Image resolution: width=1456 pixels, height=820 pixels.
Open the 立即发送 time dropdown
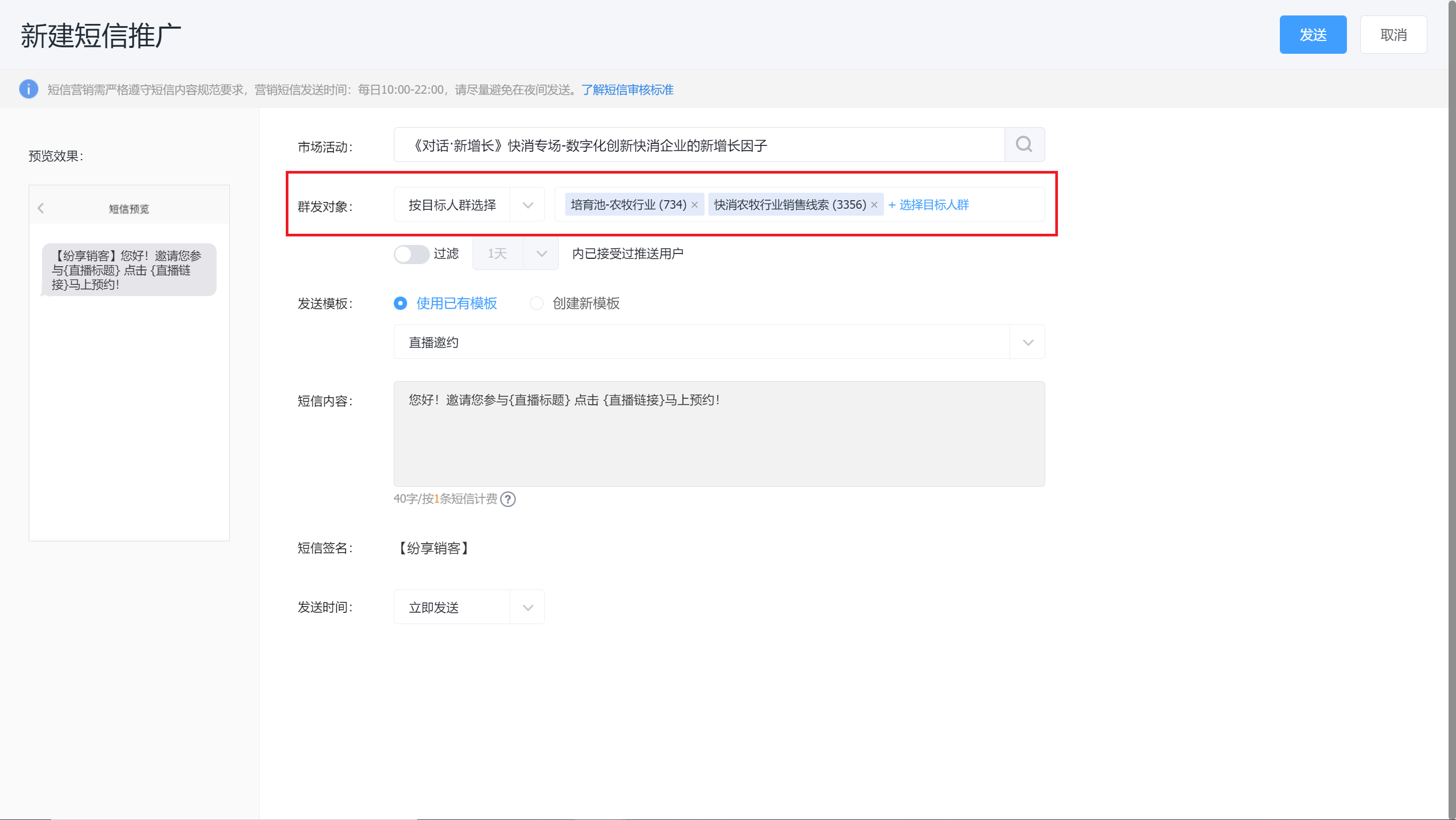(x=469, y=608)
